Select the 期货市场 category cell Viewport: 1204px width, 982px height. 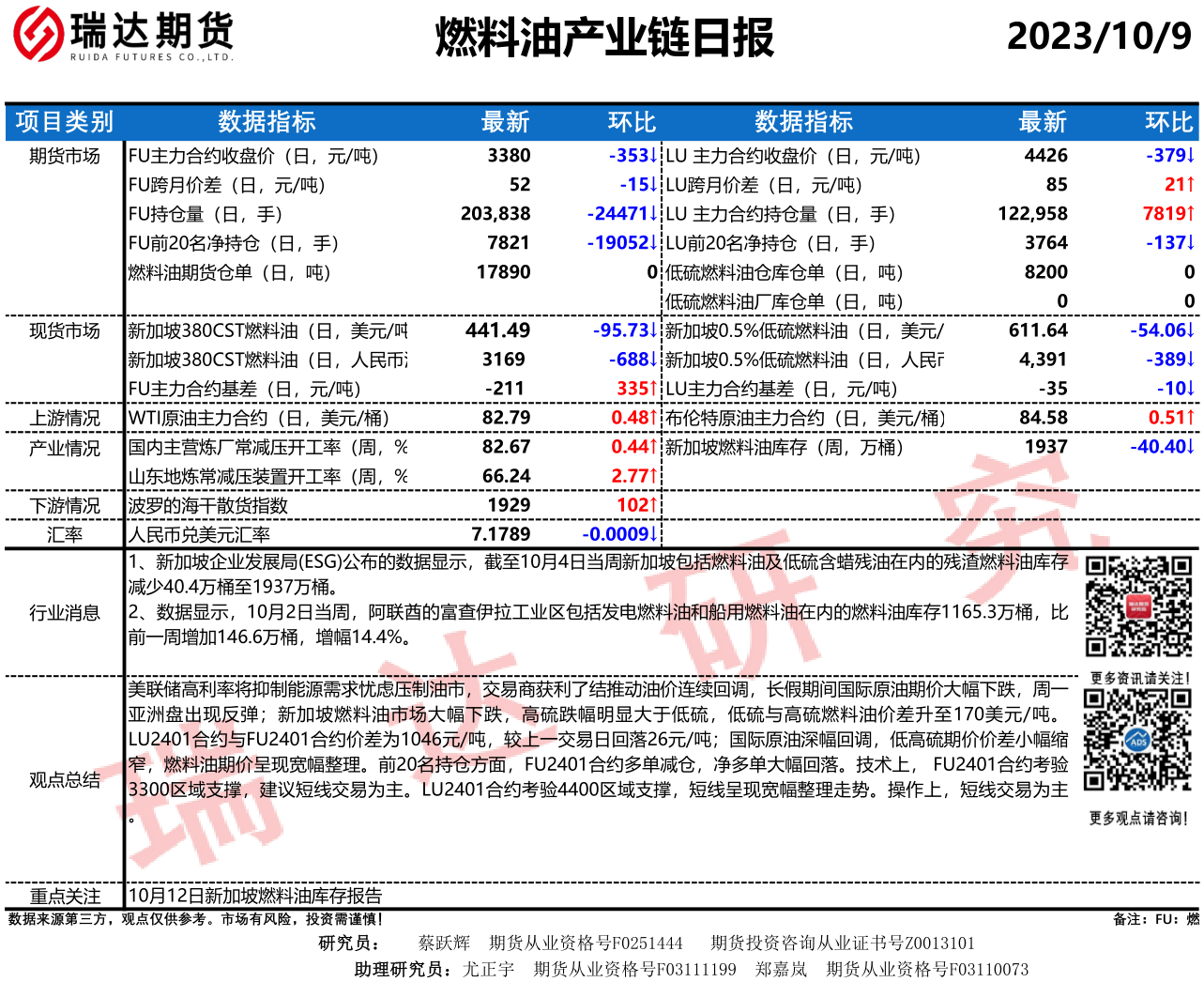click(x=64, y=156)
